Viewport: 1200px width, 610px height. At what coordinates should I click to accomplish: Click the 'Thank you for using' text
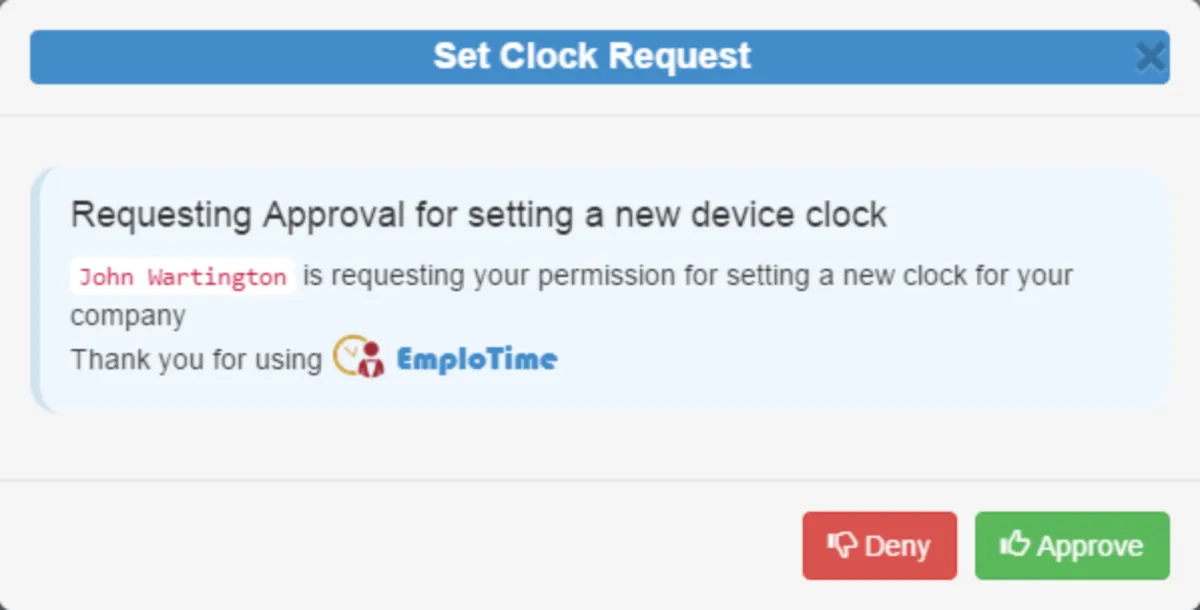click(x=196, y=359)
